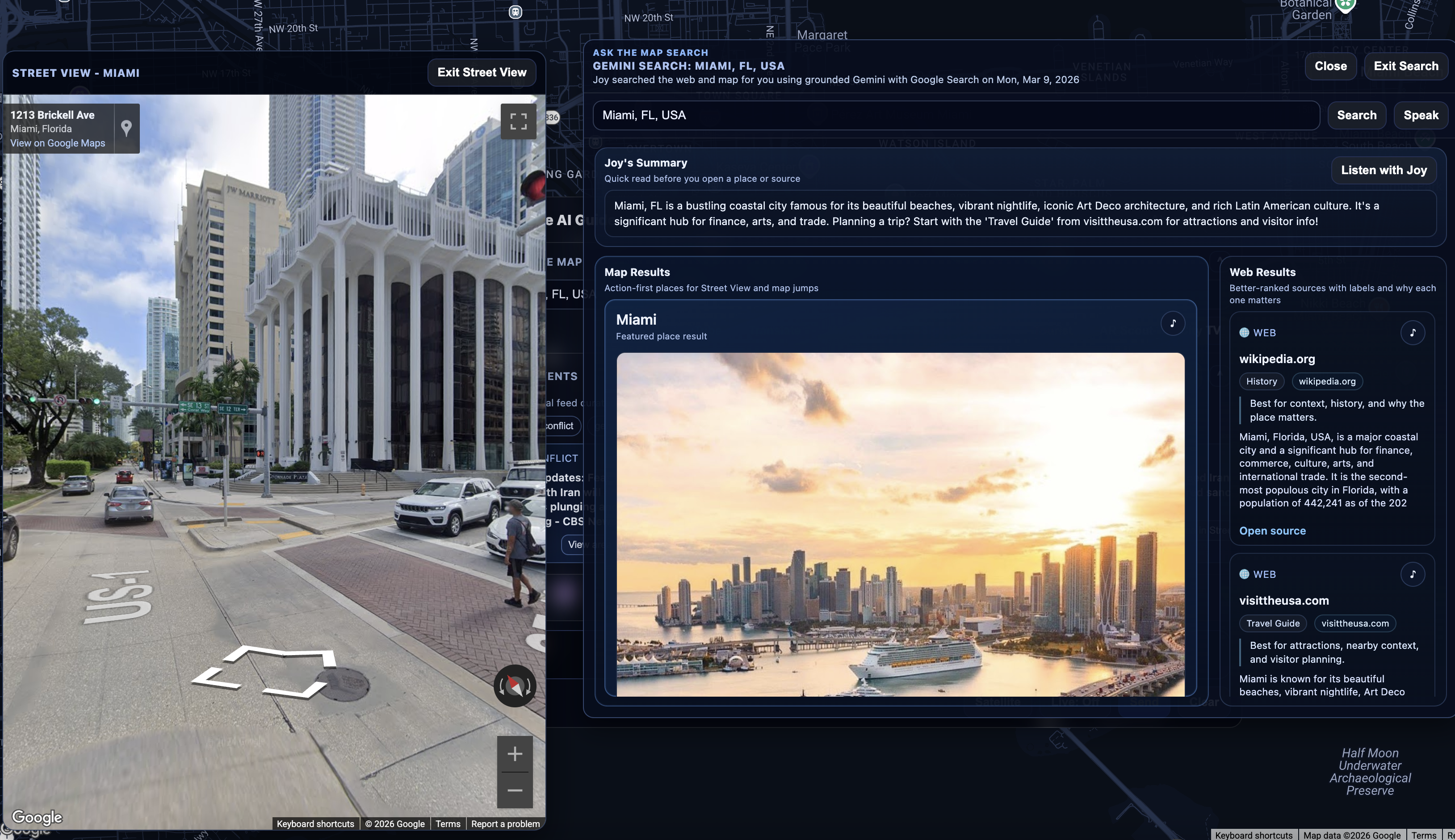Image resolution: width=1455 pixels, height=840 pixels.
Task: Open source link for wikipedia.org result
Action: coord(1272,531)
